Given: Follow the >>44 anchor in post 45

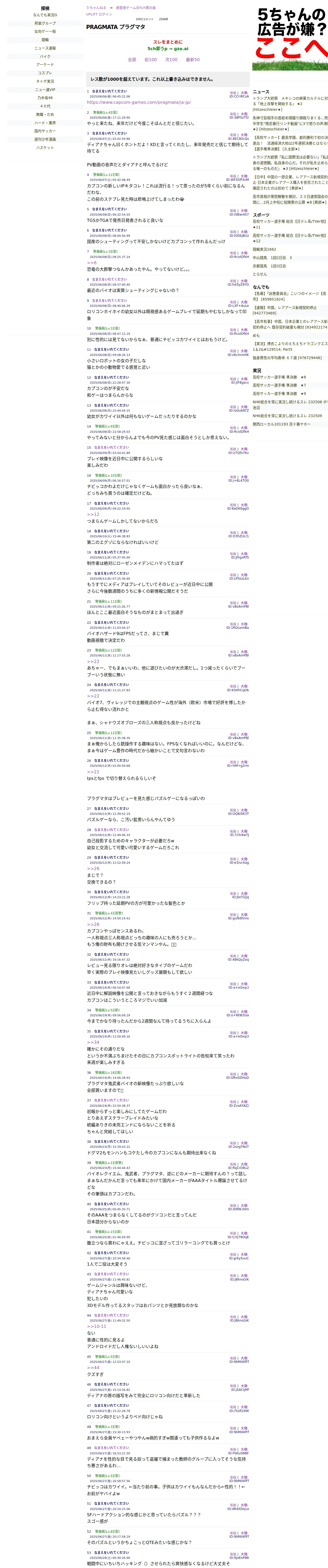Looking at the screenshot, I should point(93,1368).
